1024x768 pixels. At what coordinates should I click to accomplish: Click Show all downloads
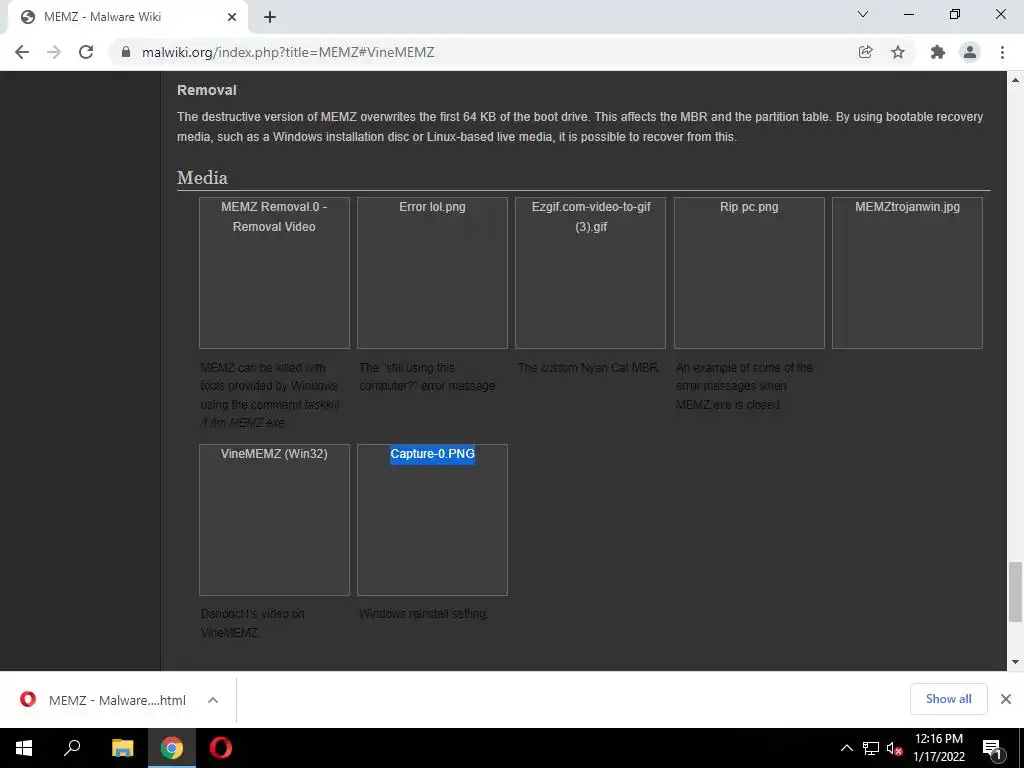click(x=948, y=699)
